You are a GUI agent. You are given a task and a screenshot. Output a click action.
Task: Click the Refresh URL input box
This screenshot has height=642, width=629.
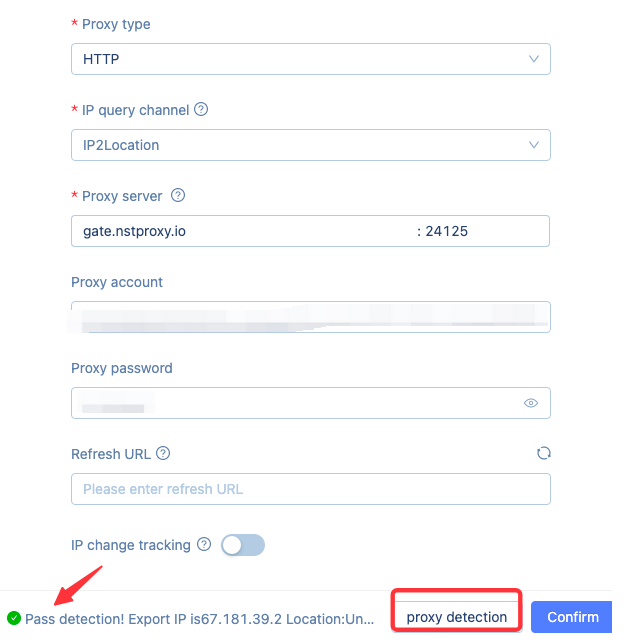click(x=310, y=489)
